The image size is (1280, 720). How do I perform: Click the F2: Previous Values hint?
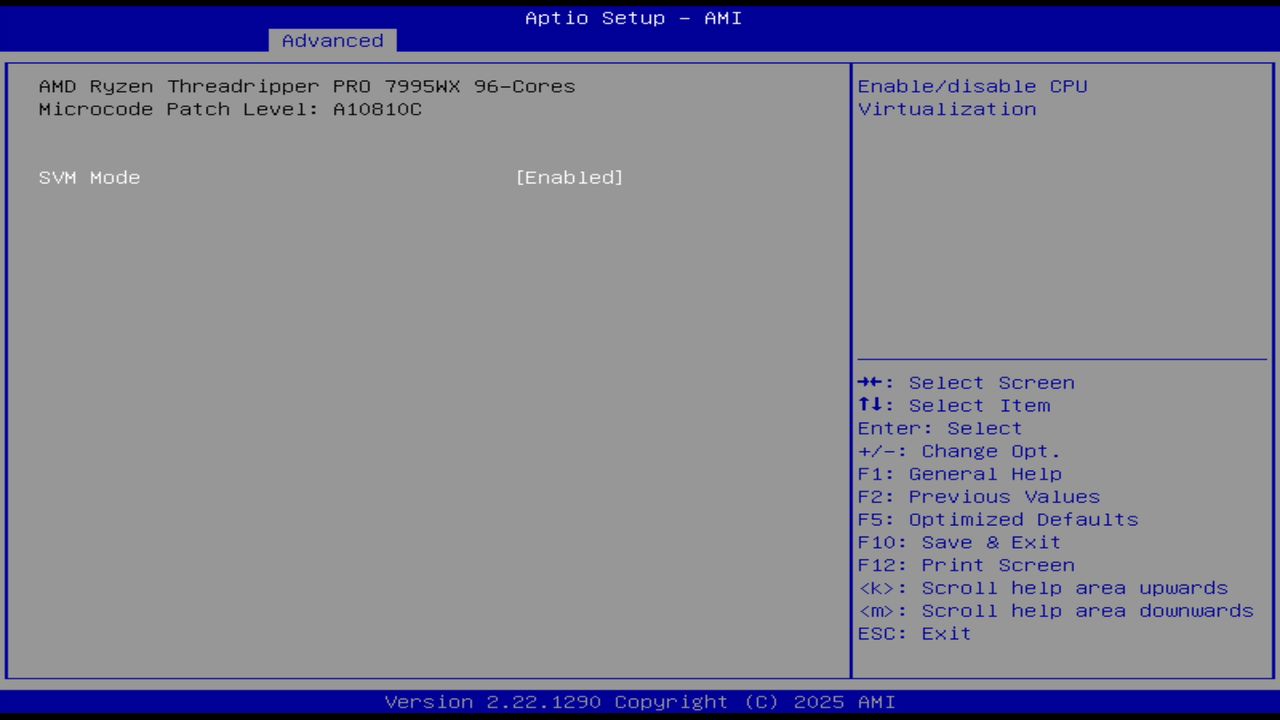[x=978, y=497]
